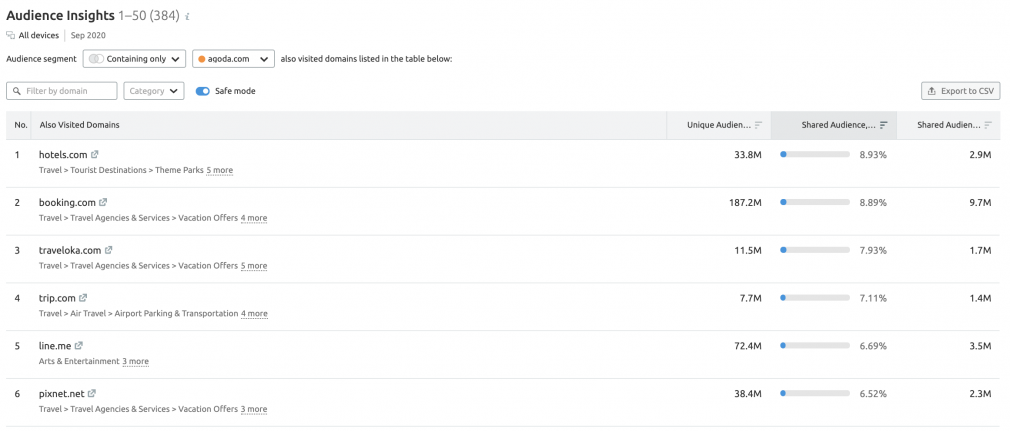Screen dimensions: 1010x431
Task: Click the traveloka.com domain name
Action: [70, 250]
